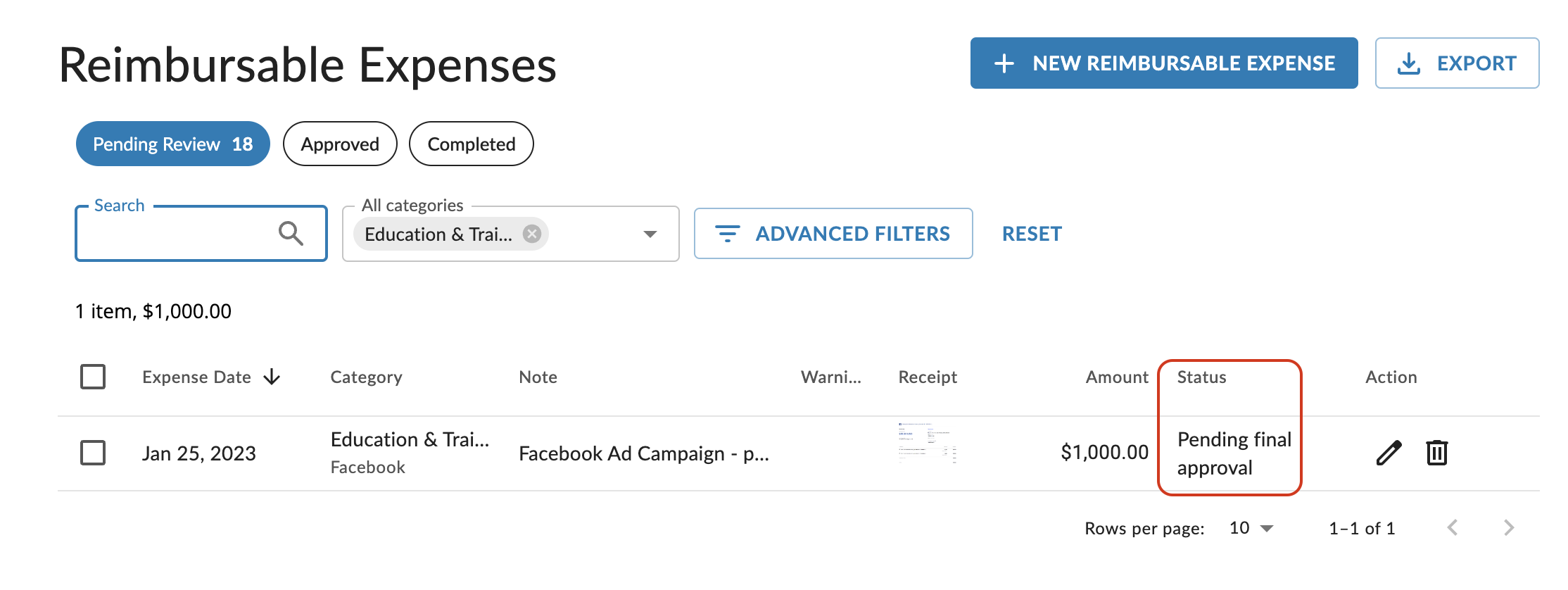Click the trash delete icon for the expense
The height and width of the screenshot is (590, 1568).
click(1436, 453)
